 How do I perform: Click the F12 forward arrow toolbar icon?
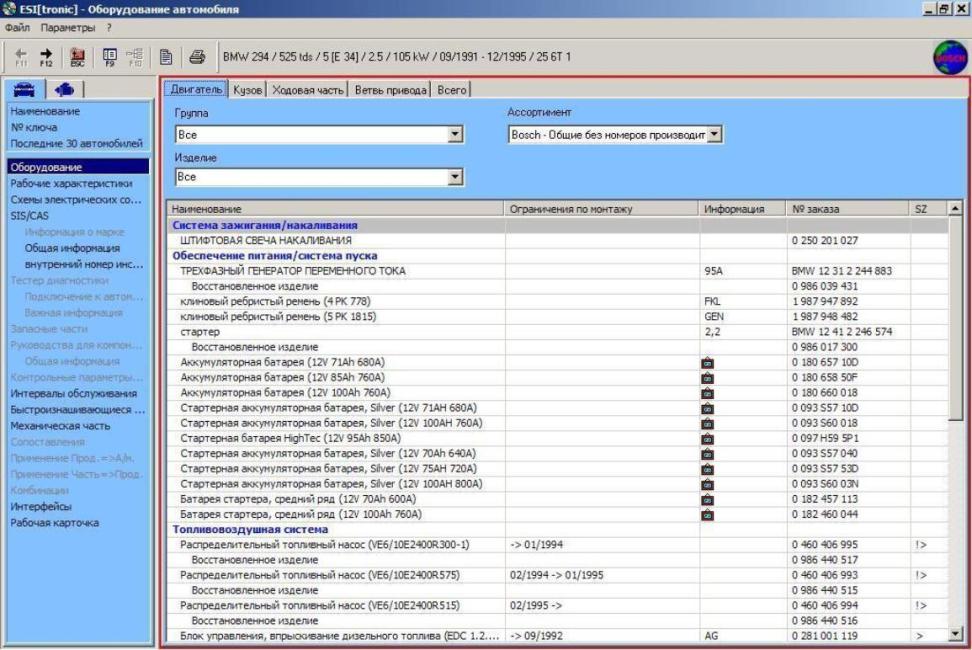47,56
